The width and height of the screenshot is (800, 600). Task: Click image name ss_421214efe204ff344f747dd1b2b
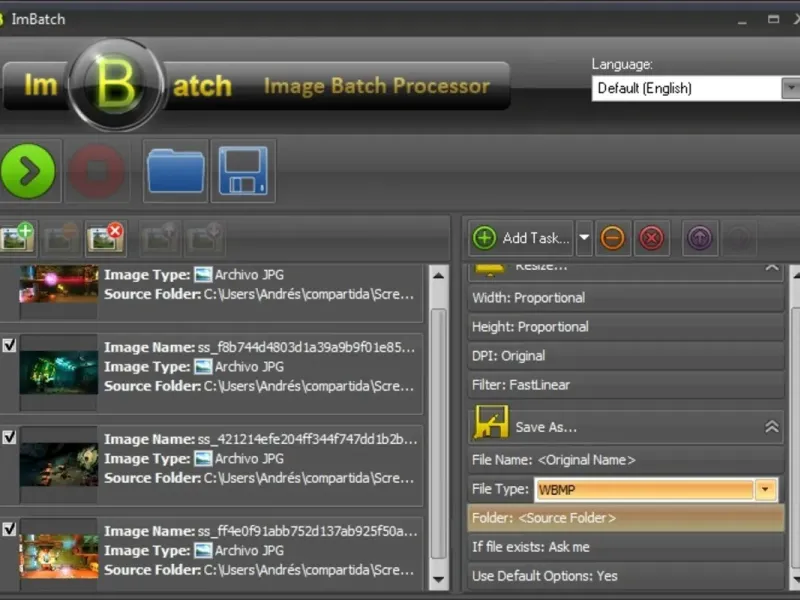pyautogui.click(x=308, y=439)
